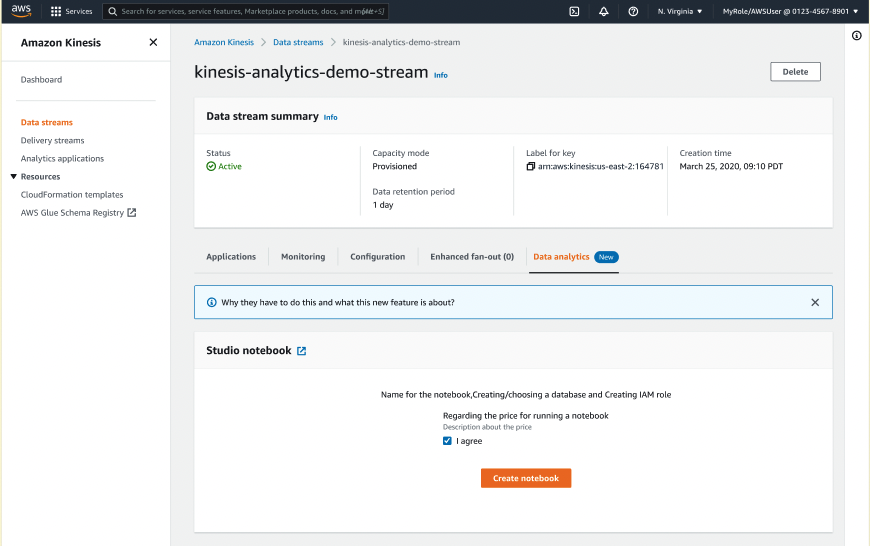The width and height of the screenshot is (870, 546).
Task: Open the MyRole/AWSUser account dropdown
Action: (790, 11)
